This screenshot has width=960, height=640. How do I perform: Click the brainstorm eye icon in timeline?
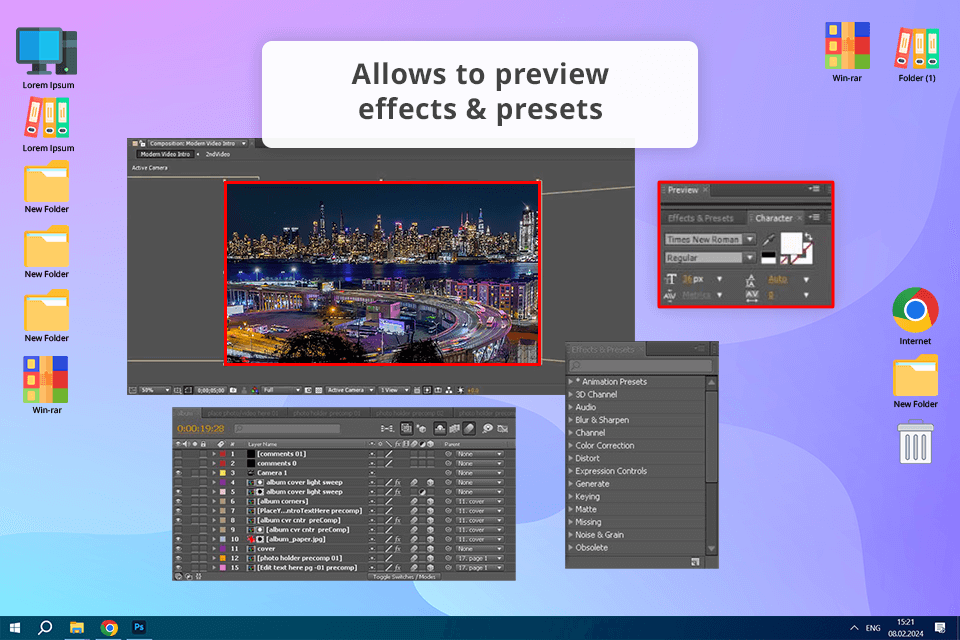[487, 428]
